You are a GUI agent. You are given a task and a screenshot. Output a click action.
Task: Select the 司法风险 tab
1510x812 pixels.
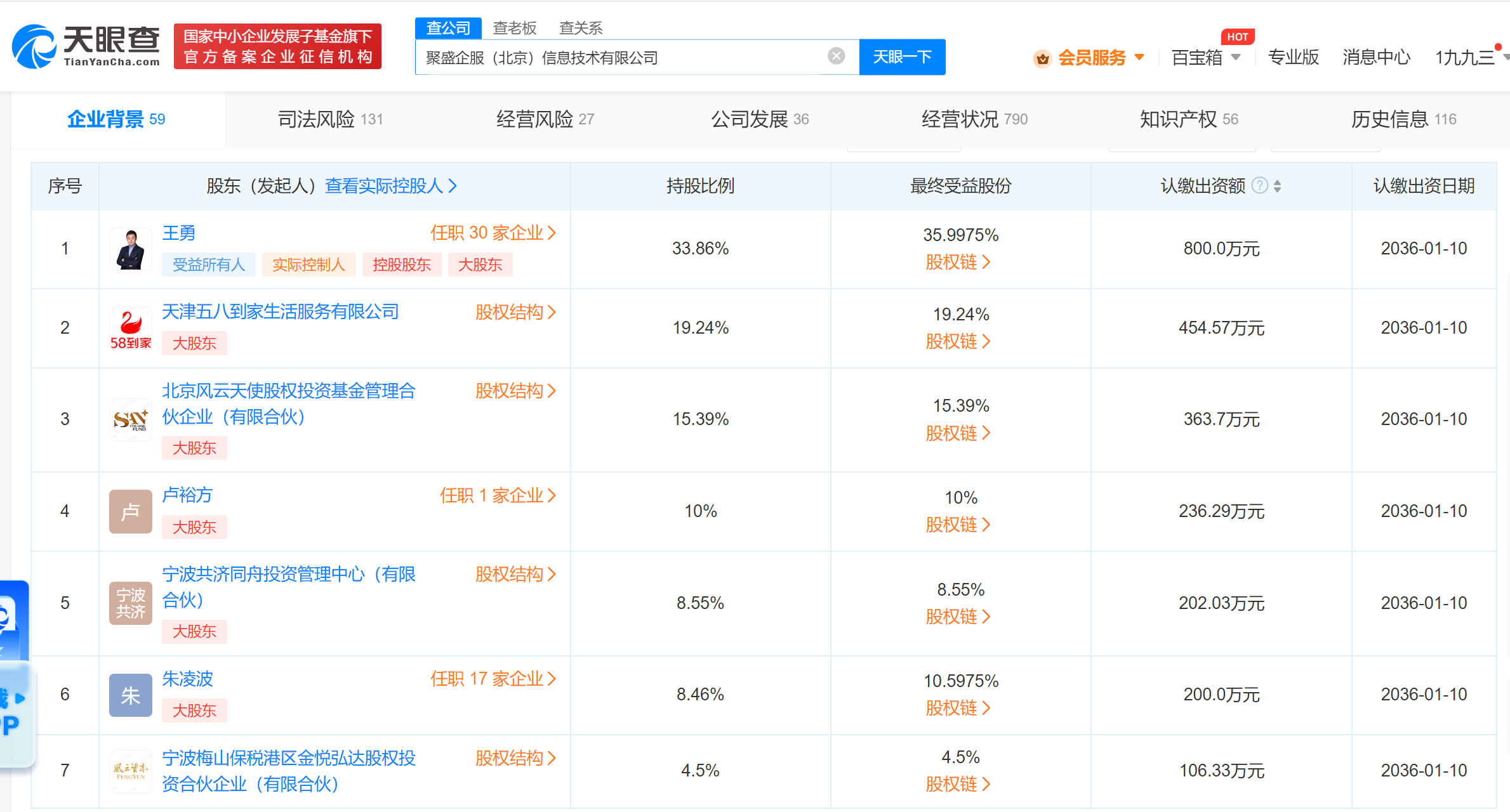pos(331,119)
